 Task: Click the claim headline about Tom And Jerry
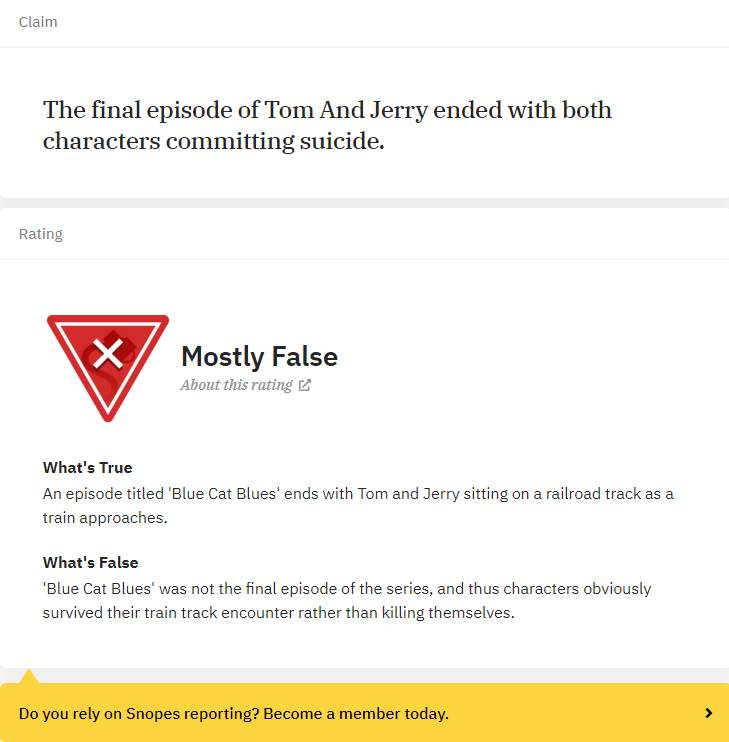(x=327, y=125)
